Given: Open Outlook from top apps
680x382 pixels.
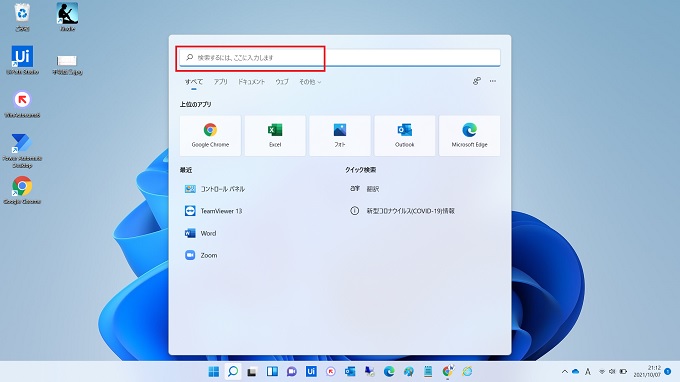Looking at the screenshot, I should click(x=405, y=136).
